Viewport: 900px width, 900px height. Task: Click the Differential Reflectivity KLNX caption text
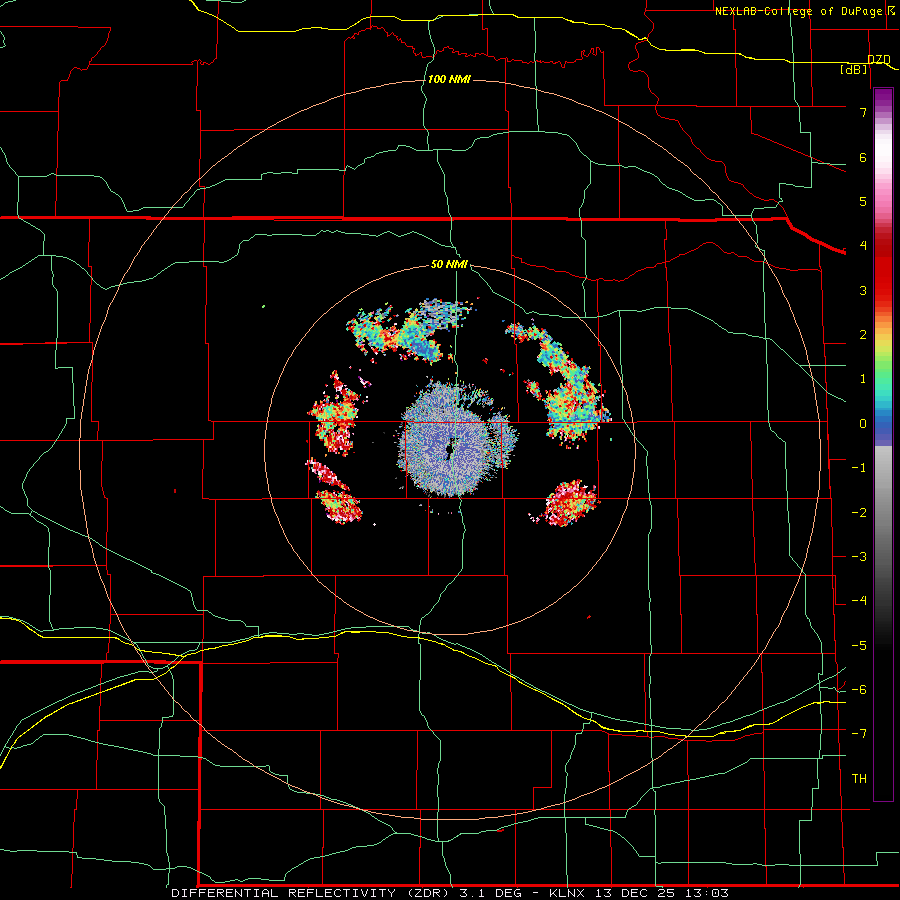(450, 893)
